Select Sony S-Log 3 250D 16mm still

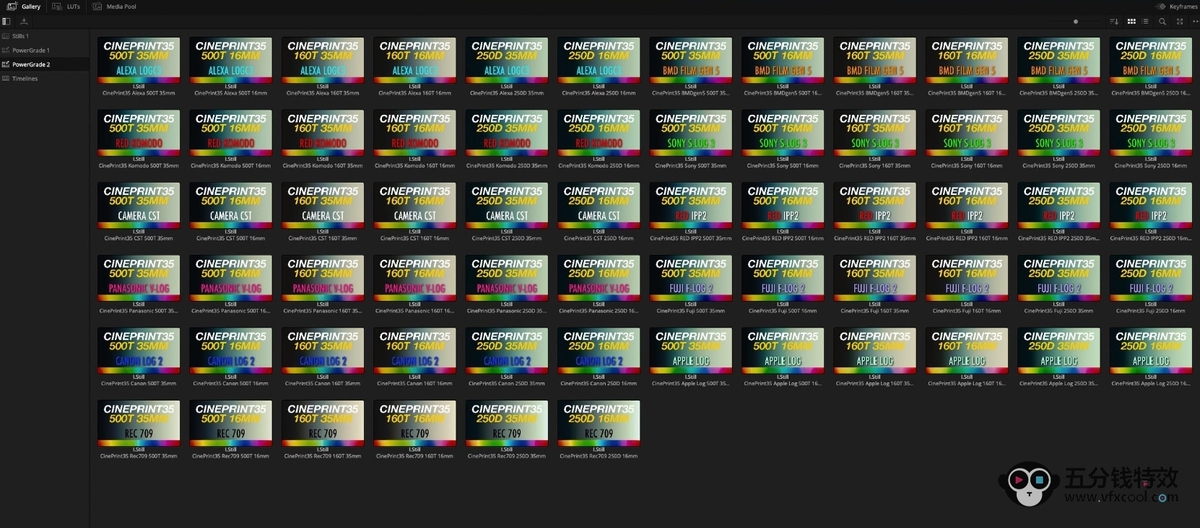1150,133
